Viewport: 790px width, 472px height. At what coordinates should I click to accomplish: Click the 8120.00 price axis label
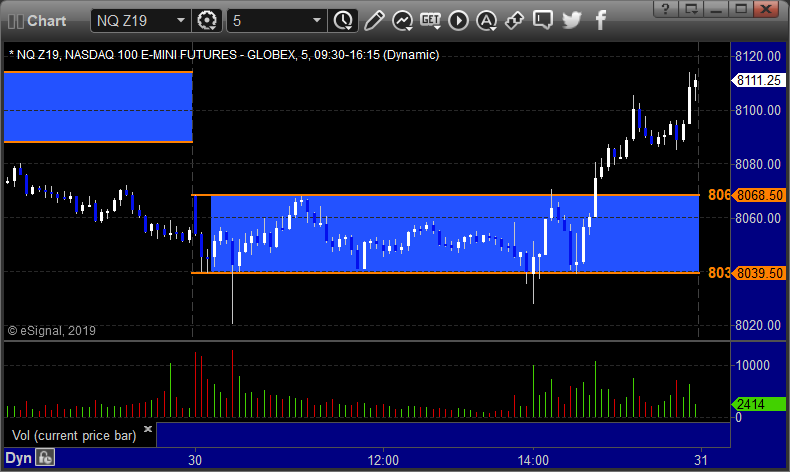pos(758,56)
